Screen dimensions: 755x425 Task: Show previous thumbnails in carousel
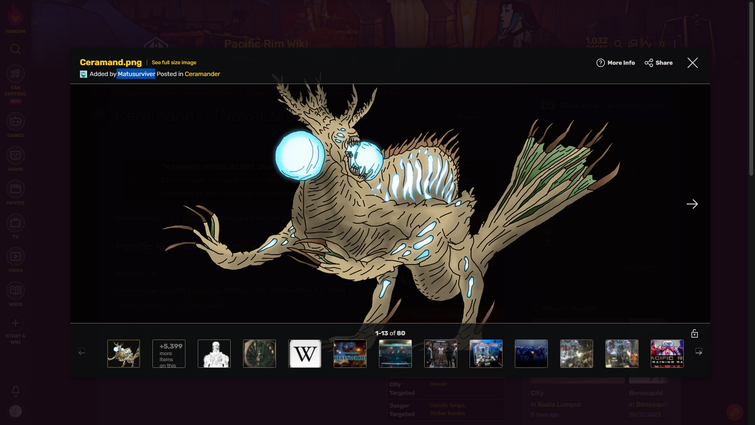[82, 352]
